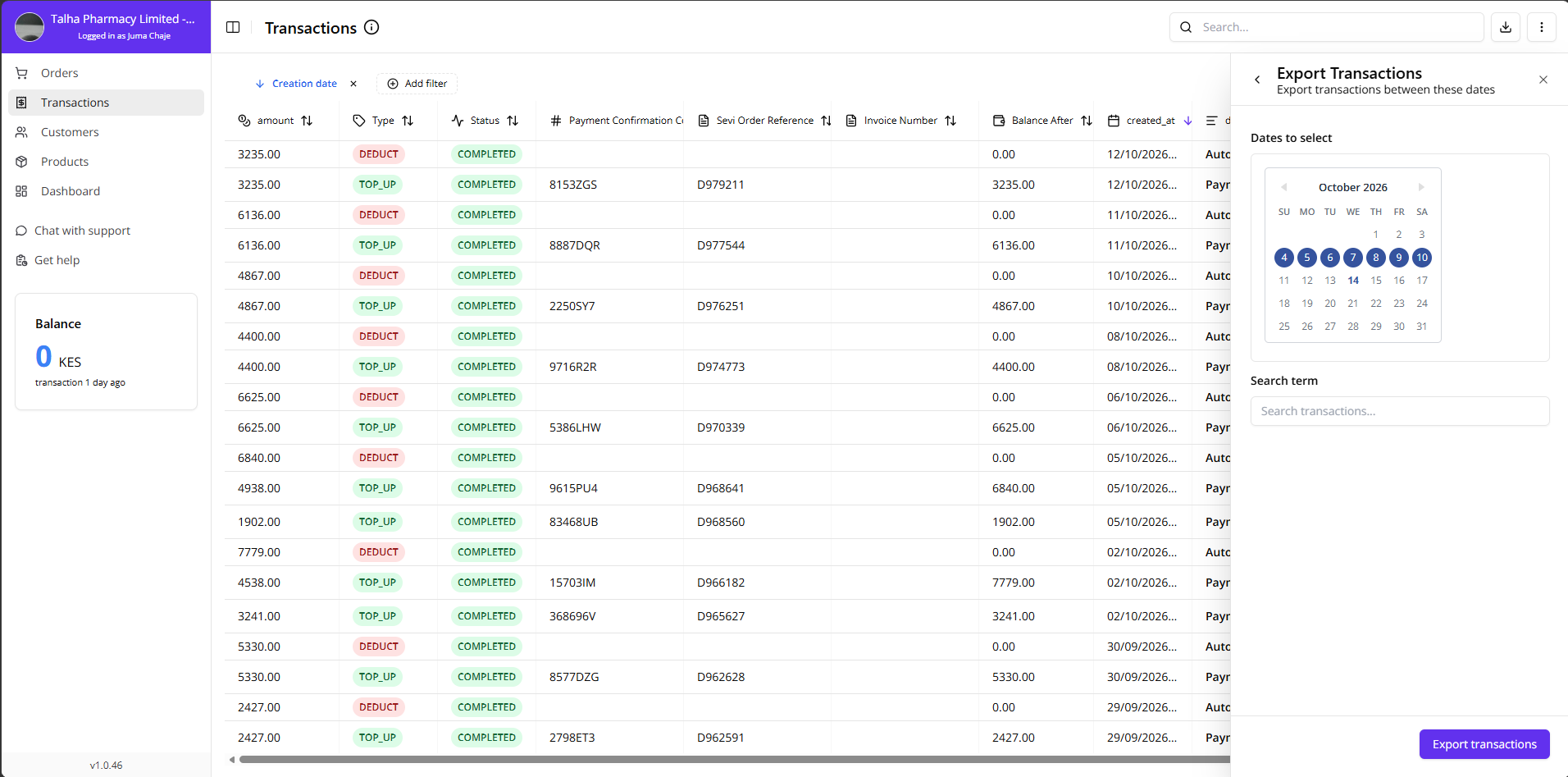Focus the top Search field
Image resolution: width=1568 pixels, height=777 pixels.
pyautogui.click(x=1326, y=27)
